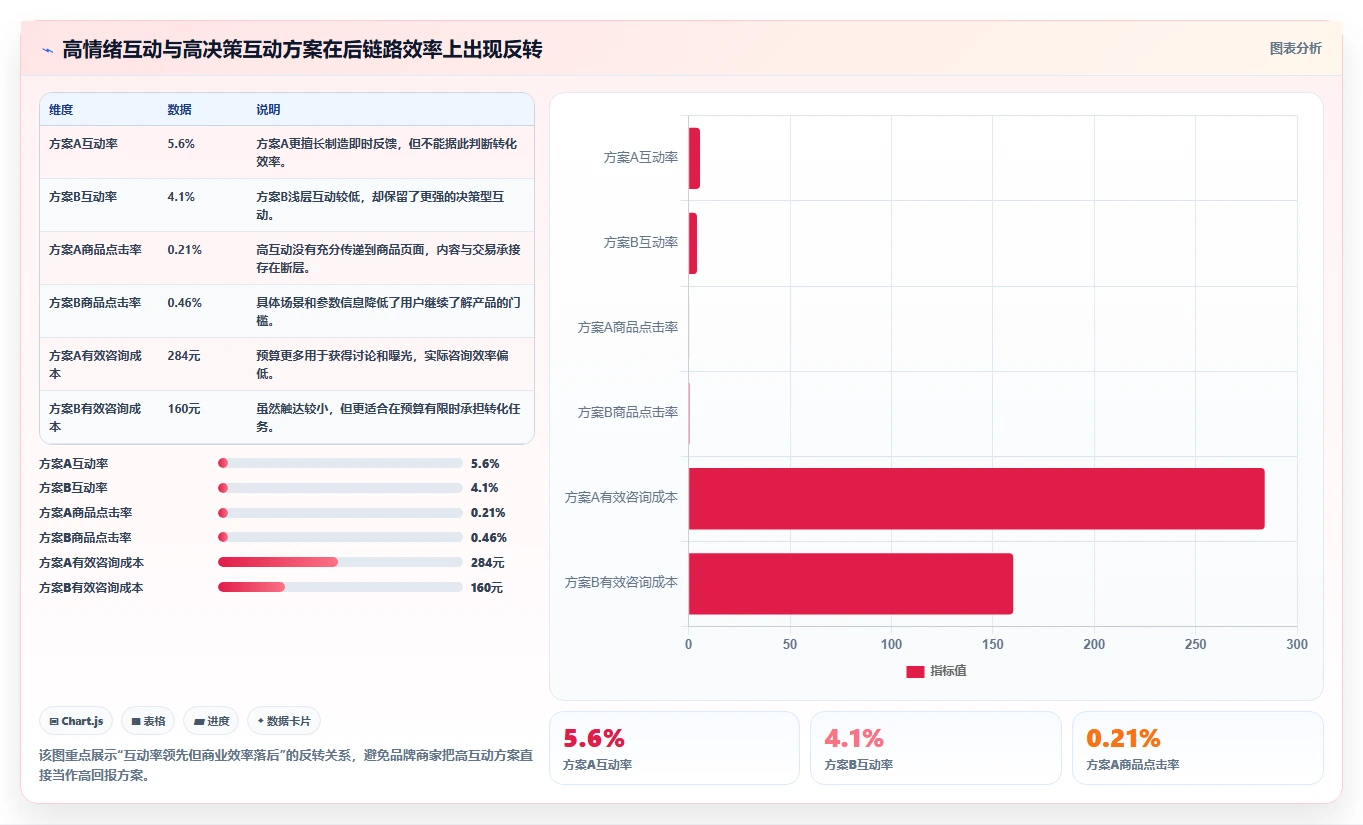Select the 方案A商品点击率 table row label

tap(95, 250)
